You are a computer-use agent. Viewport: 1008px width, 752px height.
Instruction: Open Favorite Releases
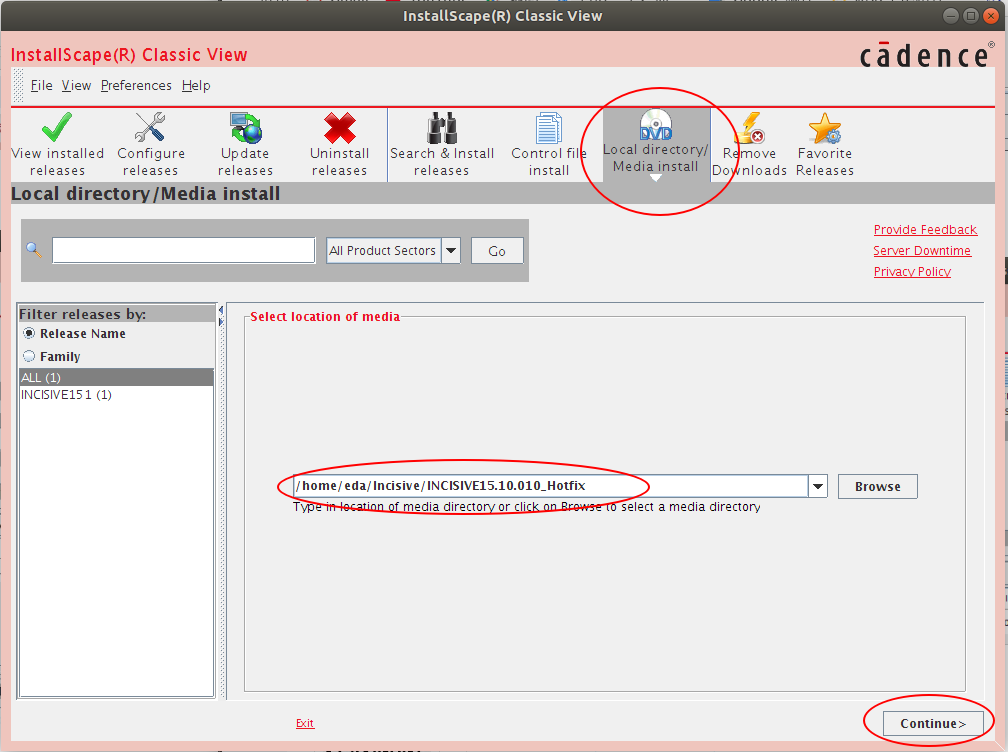point(825,145)
